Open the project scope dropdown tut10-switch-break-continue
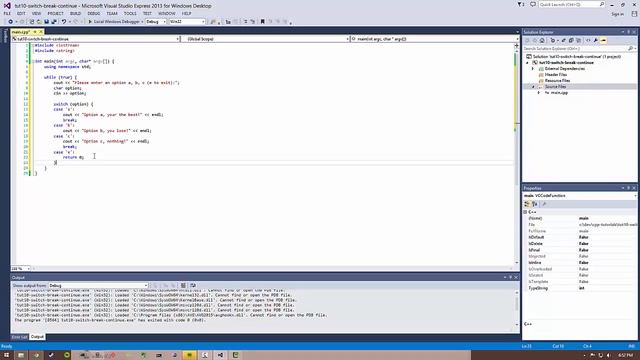 (96, 39)
